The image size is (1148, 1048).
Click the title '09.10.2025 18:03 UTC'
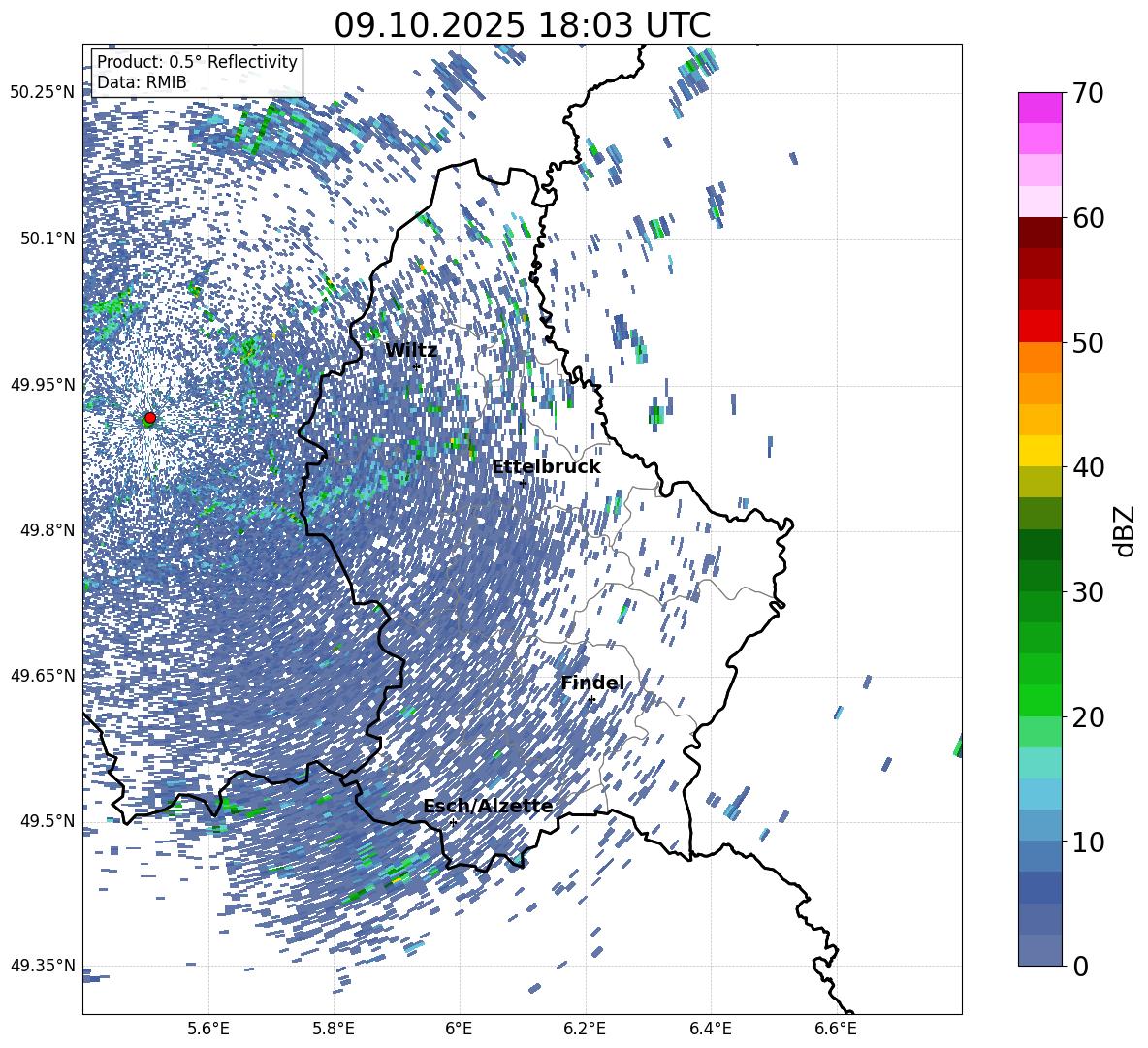522,25
